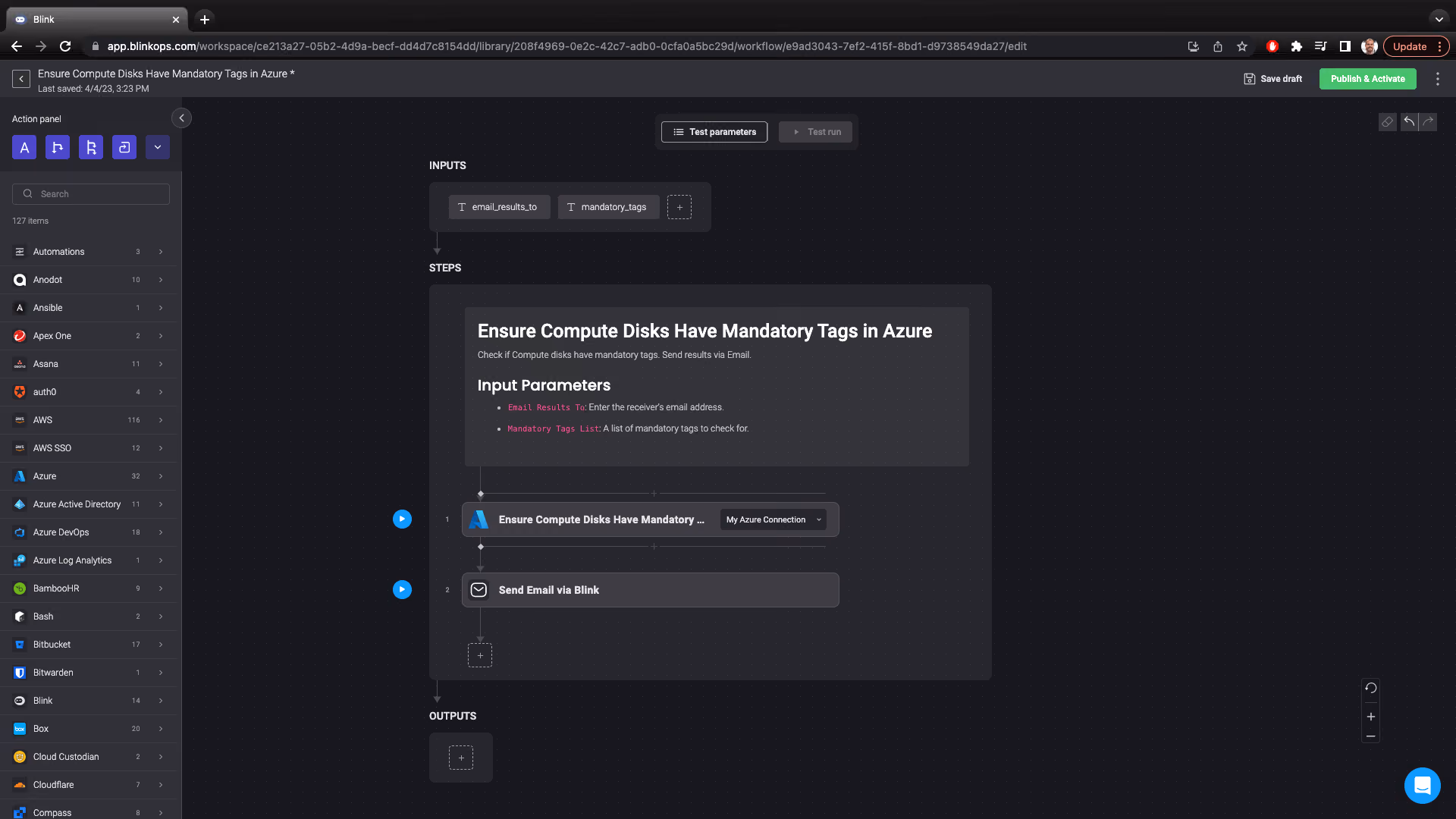The height and width of the screenshot is (819, 1456).
Task: Go back using the workflow back arrow
Action: [21, 79]
